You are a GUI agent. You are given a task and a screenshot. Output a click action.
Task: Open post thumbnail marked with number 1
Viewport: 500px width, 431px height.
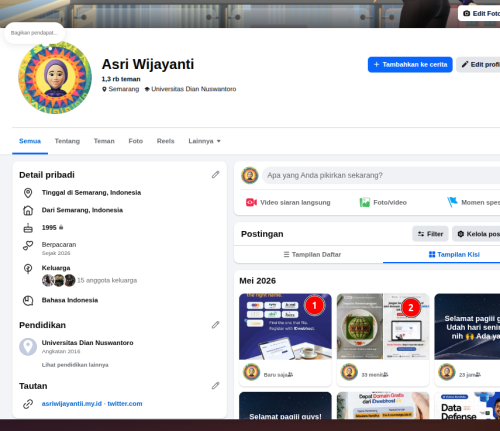coord(285,327)
